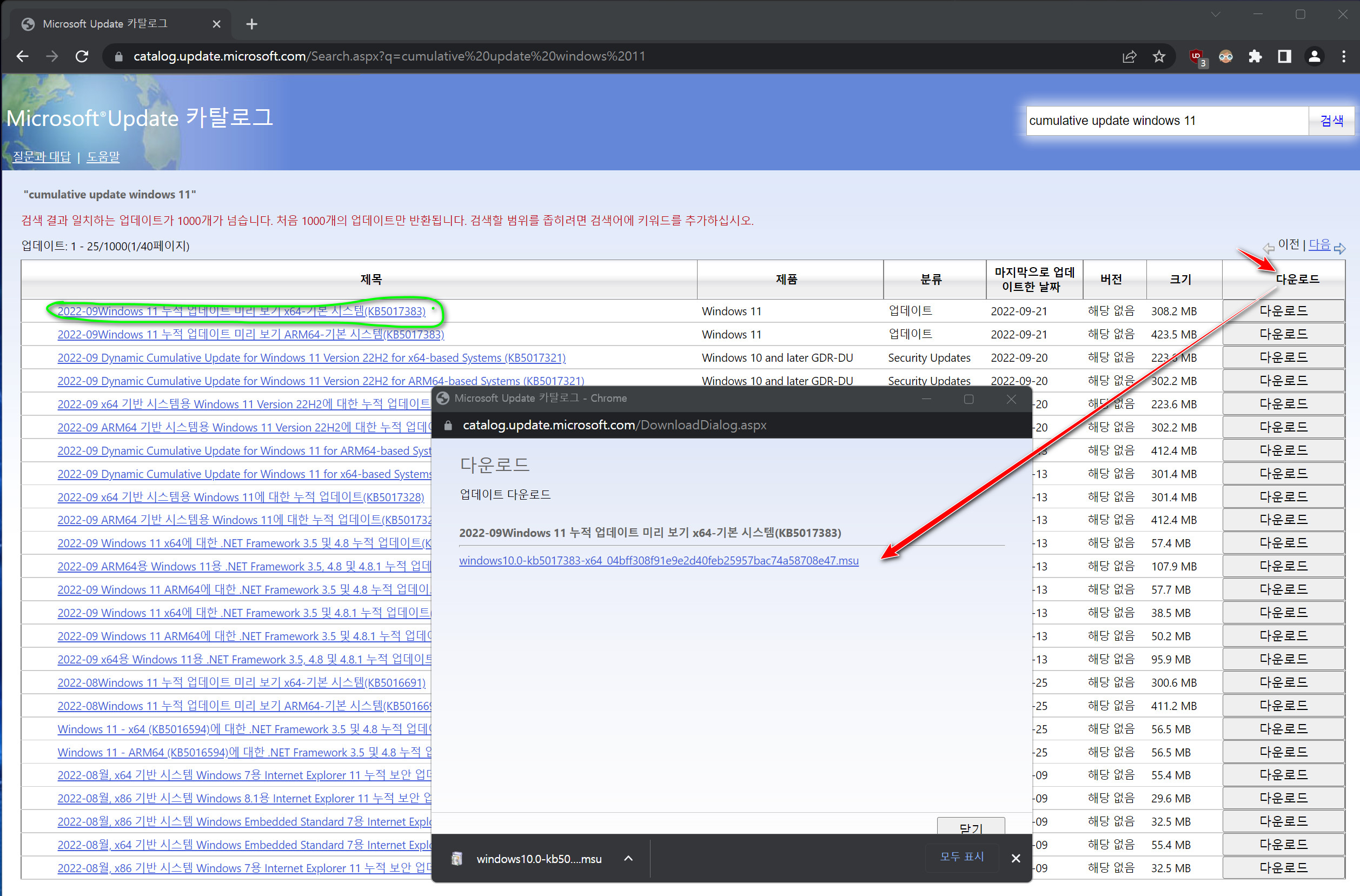Close the Microsoft Update 카탈로그 tab
Viewport: 1360px width, 896px height.
click(216, 24)
